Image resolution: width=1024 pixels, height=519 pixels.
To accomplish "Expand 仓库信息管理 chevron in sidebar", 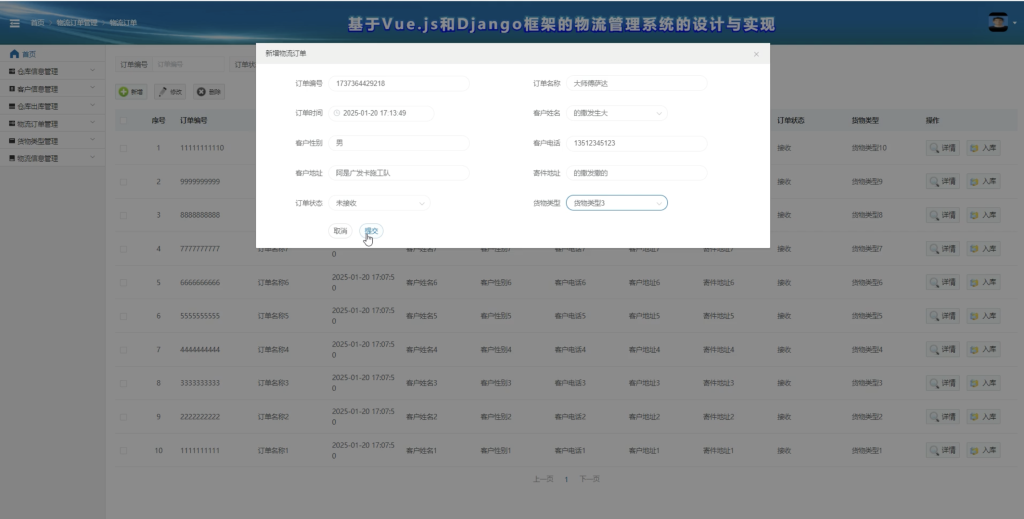I will coord(92,71).
